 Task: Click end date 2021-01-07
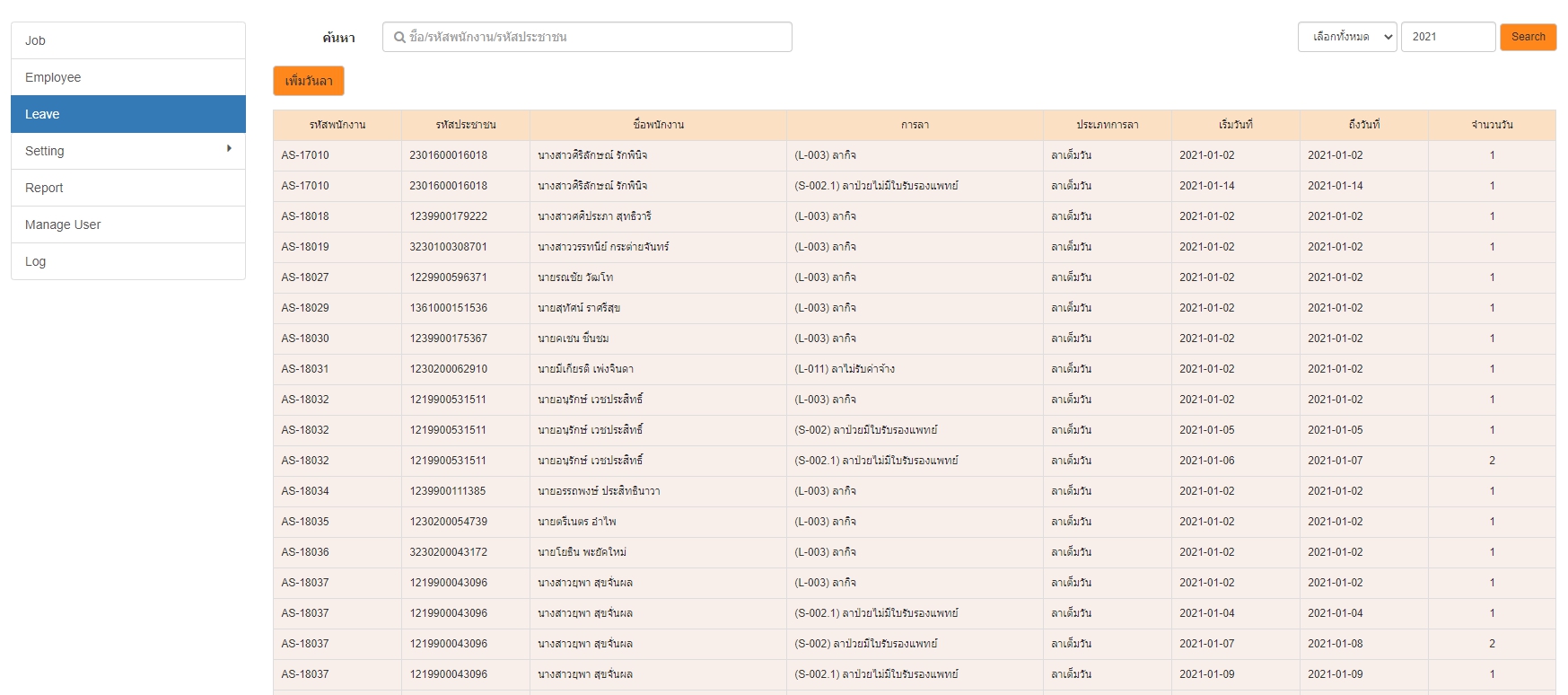1336,461
